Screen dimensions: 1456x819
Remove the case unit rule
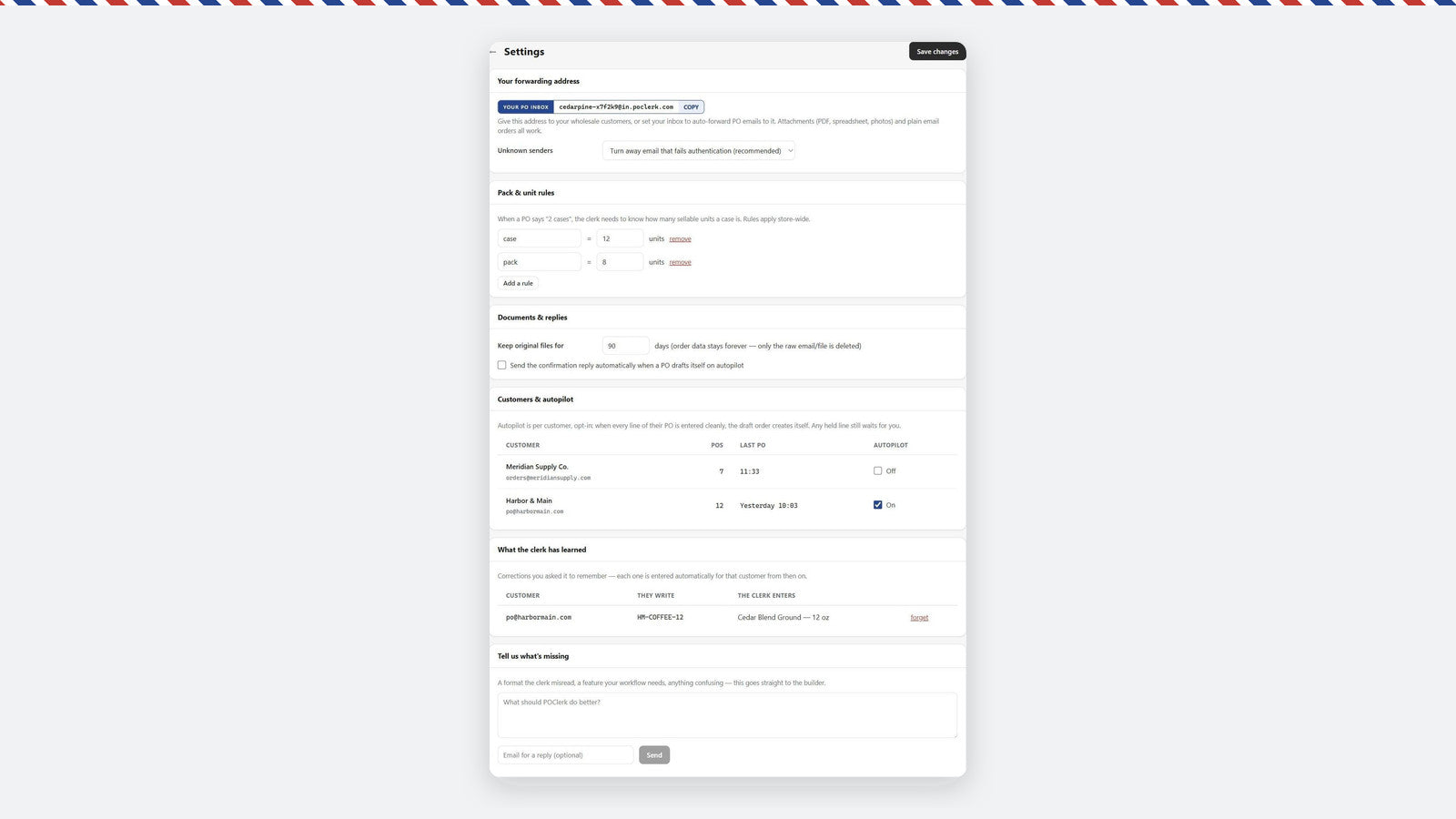680,239
